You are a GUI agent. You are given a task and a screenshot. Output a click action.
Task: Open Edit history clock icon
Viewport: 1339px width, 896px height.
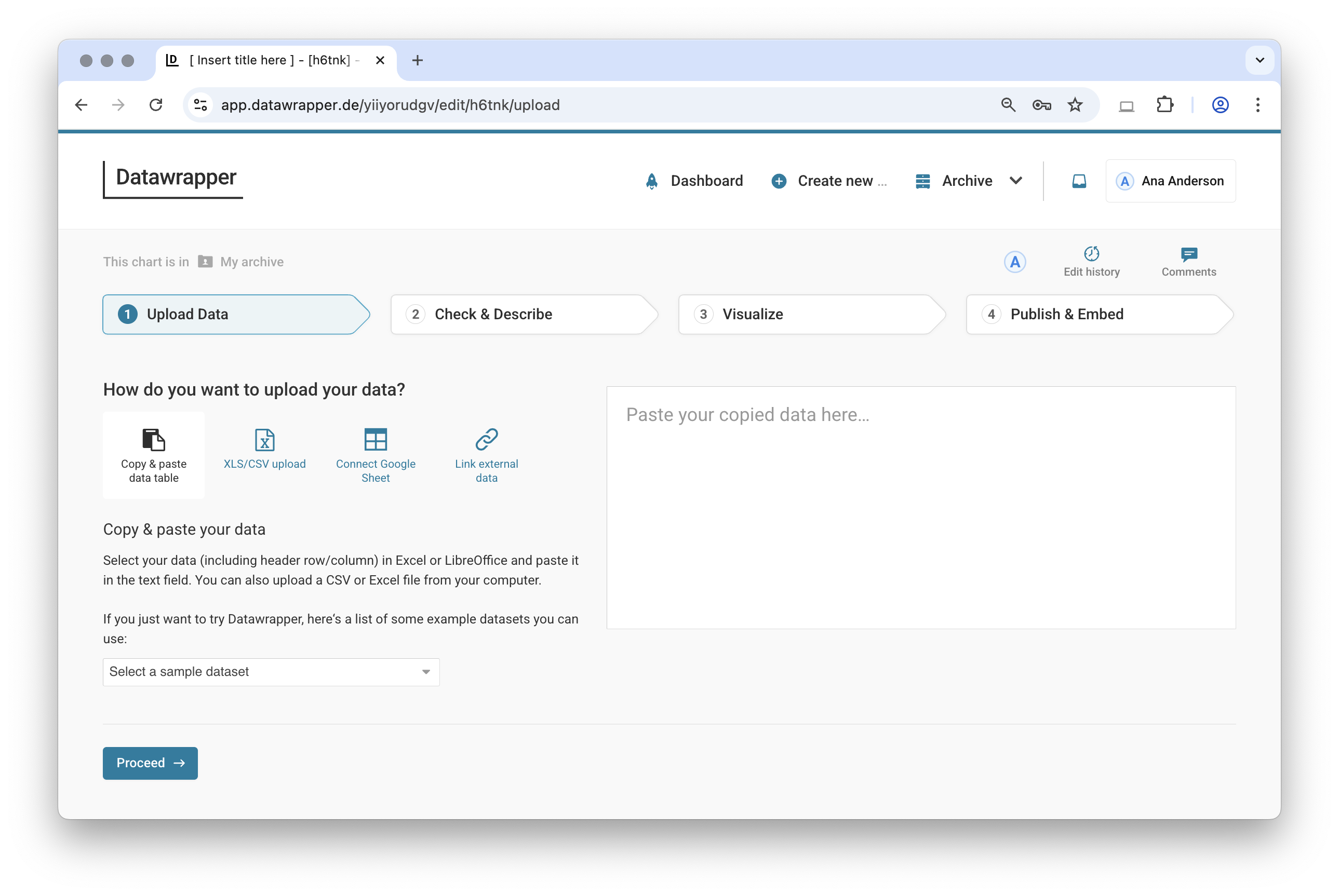point(1091,254)
